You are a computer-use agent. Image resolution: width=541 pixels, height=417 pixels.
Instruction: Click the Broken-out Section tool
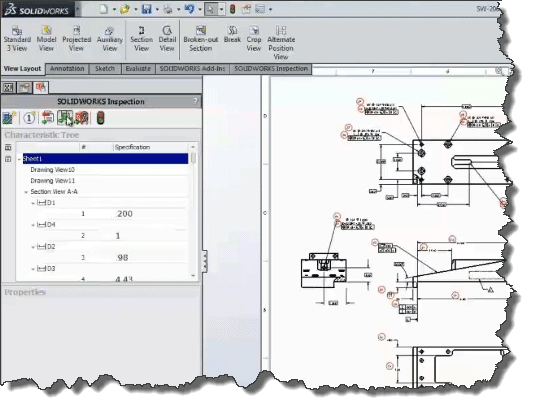200,39
